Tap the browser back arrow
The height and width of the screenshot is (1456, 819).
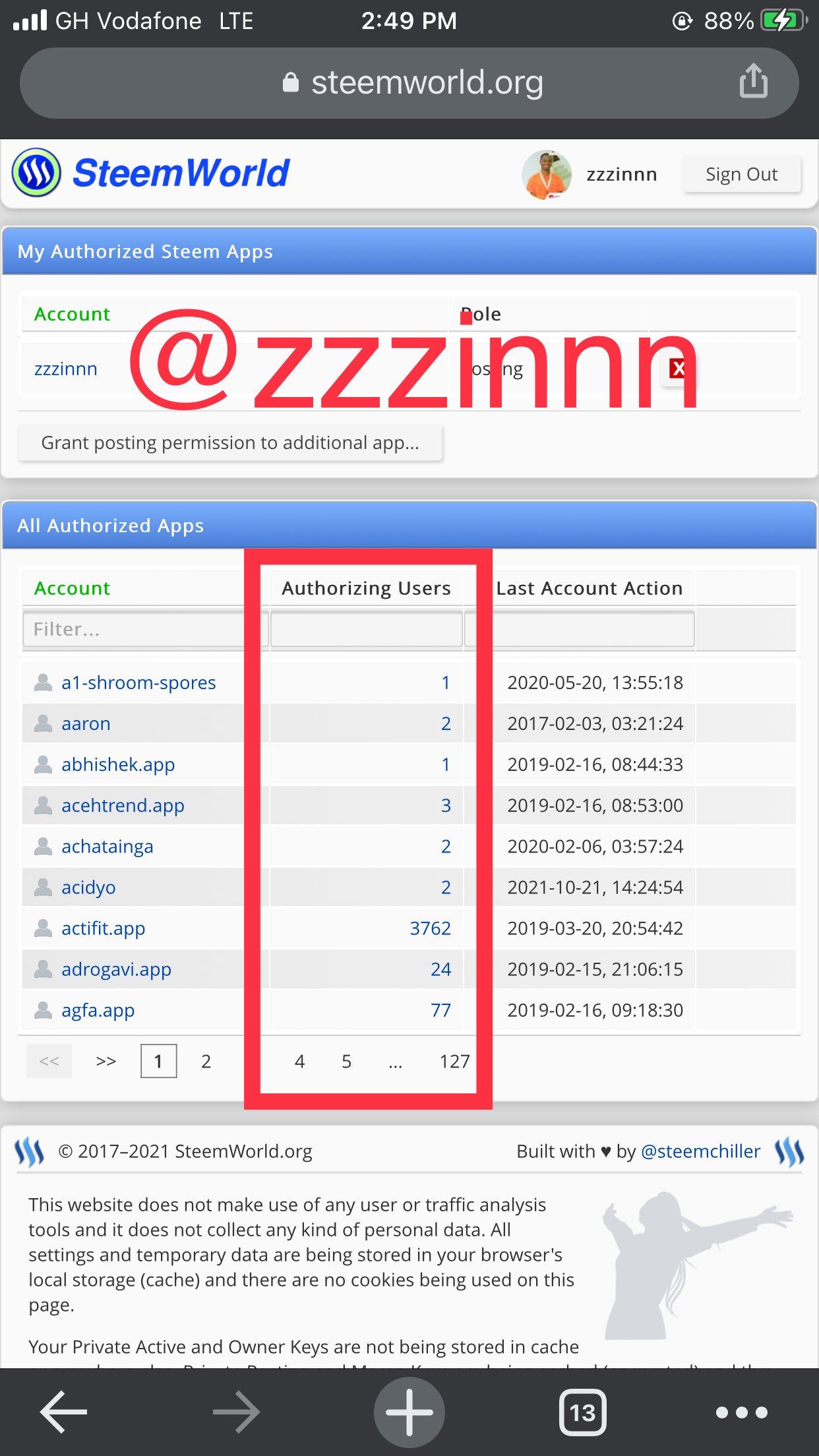[x=63, y=1412]
